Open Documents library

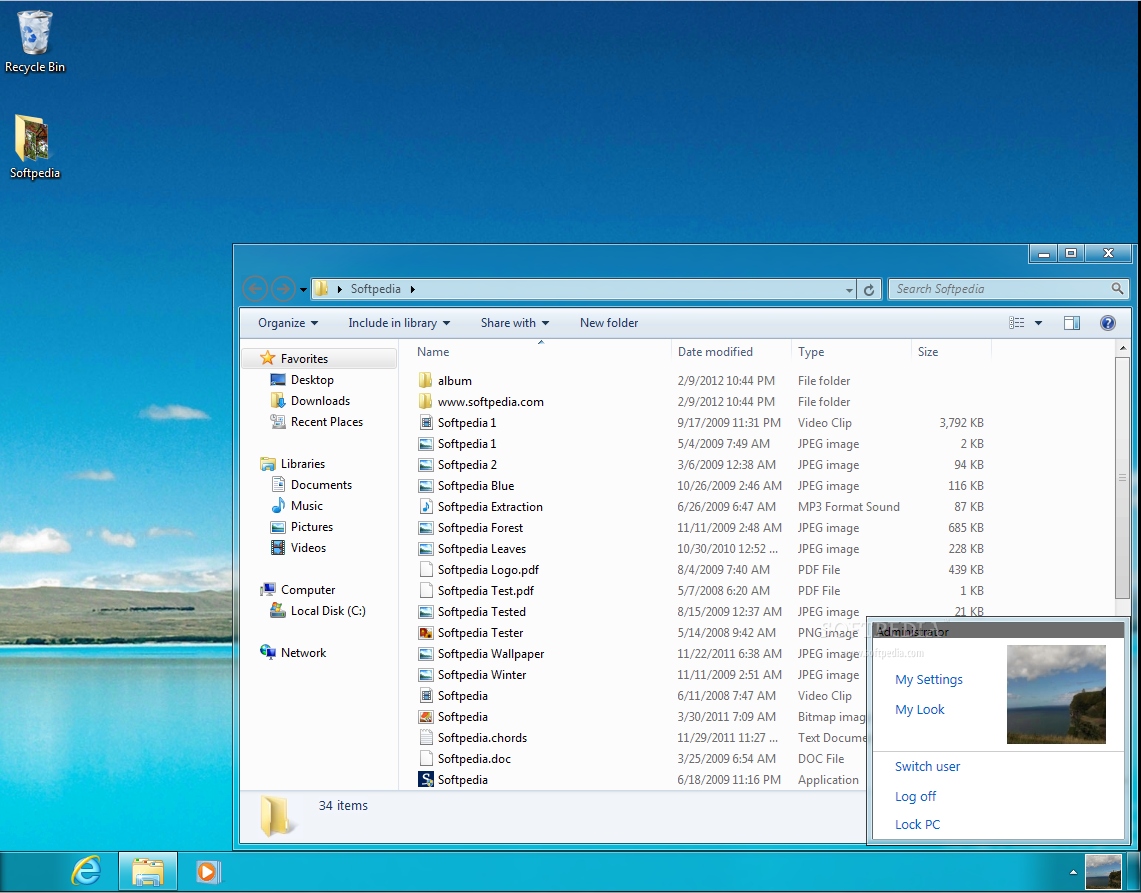coord(321,485)
